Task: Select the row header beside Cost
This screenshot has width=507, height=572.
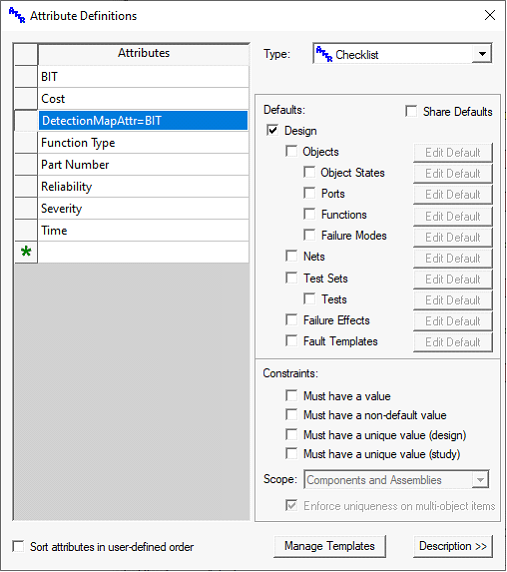Action: point(26,98)
